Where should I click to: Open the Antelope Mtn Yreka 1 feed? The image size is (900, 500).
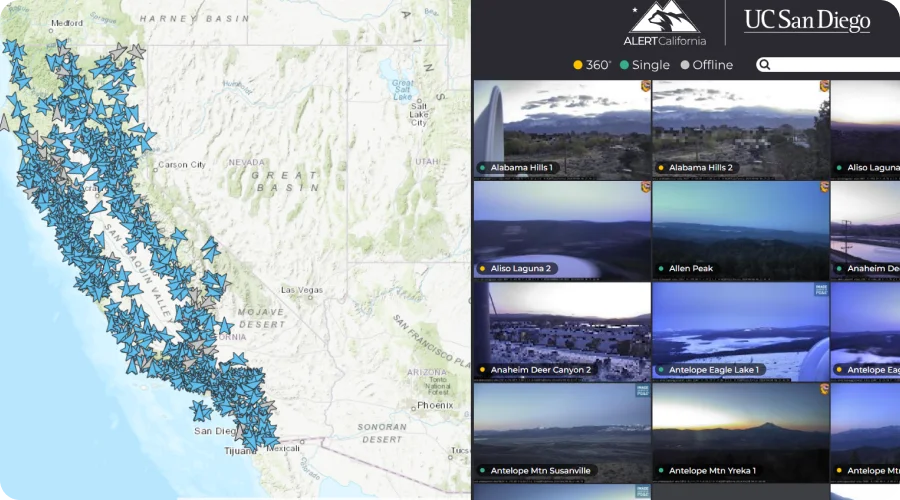point(740,433)
